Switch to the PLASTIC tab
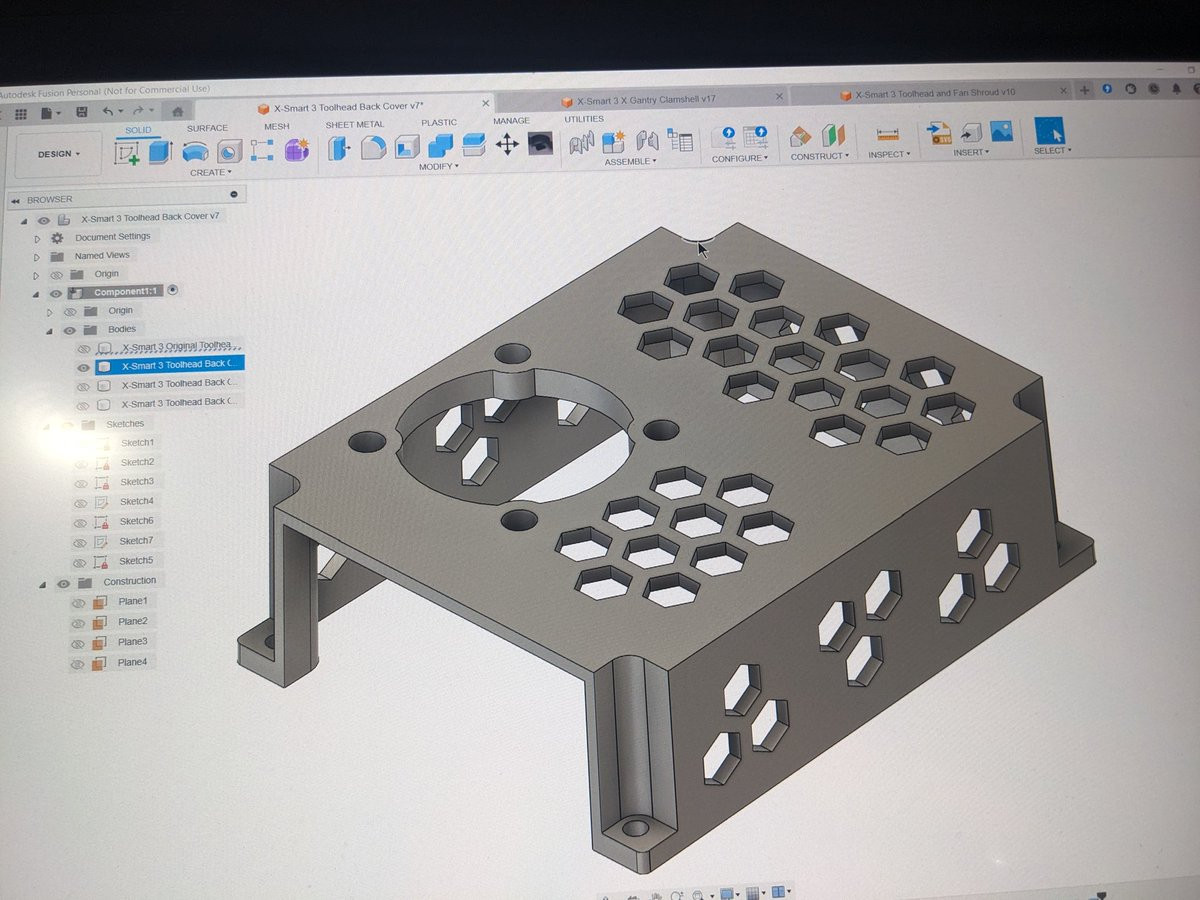The width and height of the screenshot is (1200, 900). coord(438,123)
